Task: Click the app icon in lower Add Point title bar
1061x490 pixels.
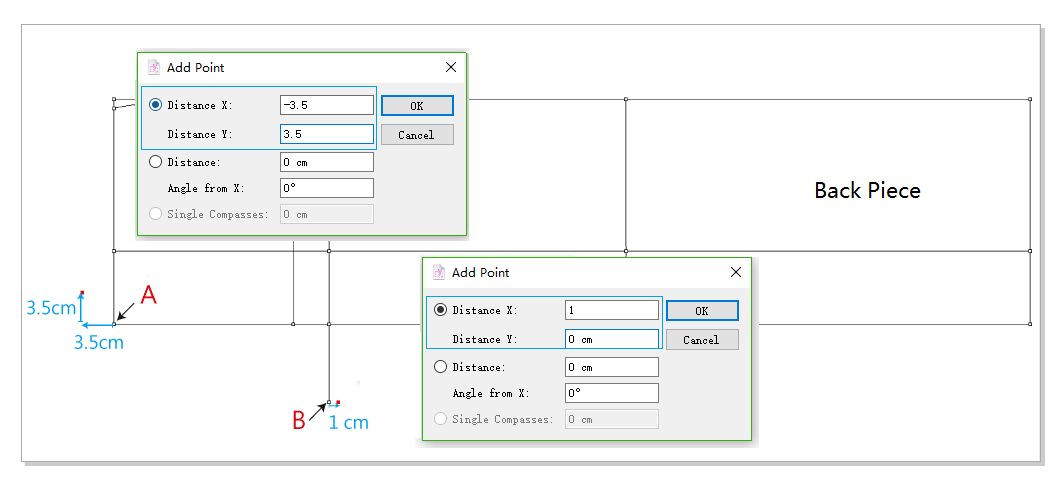Action: click(x=439, y=272)
